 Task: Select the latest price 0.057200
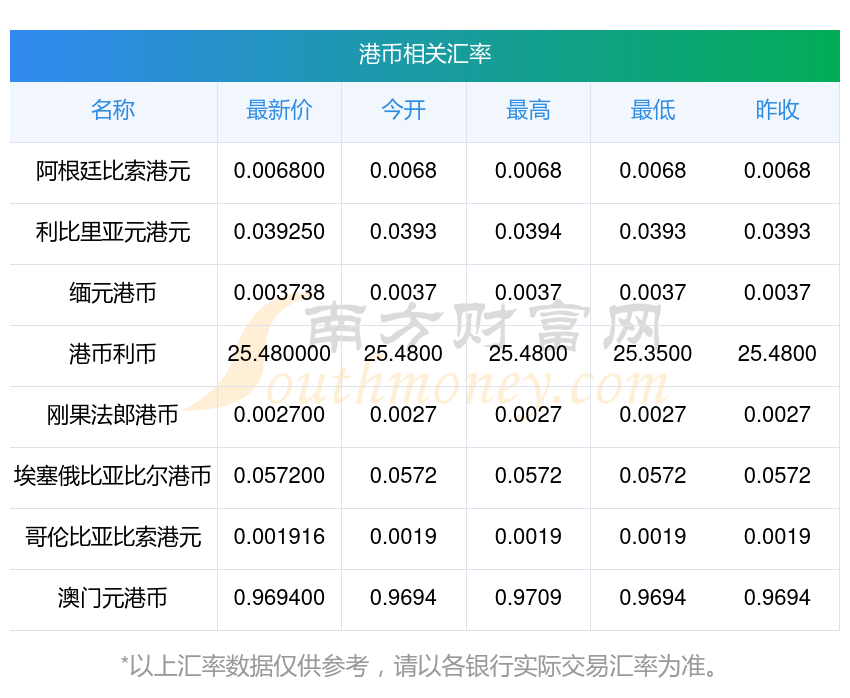279,476
